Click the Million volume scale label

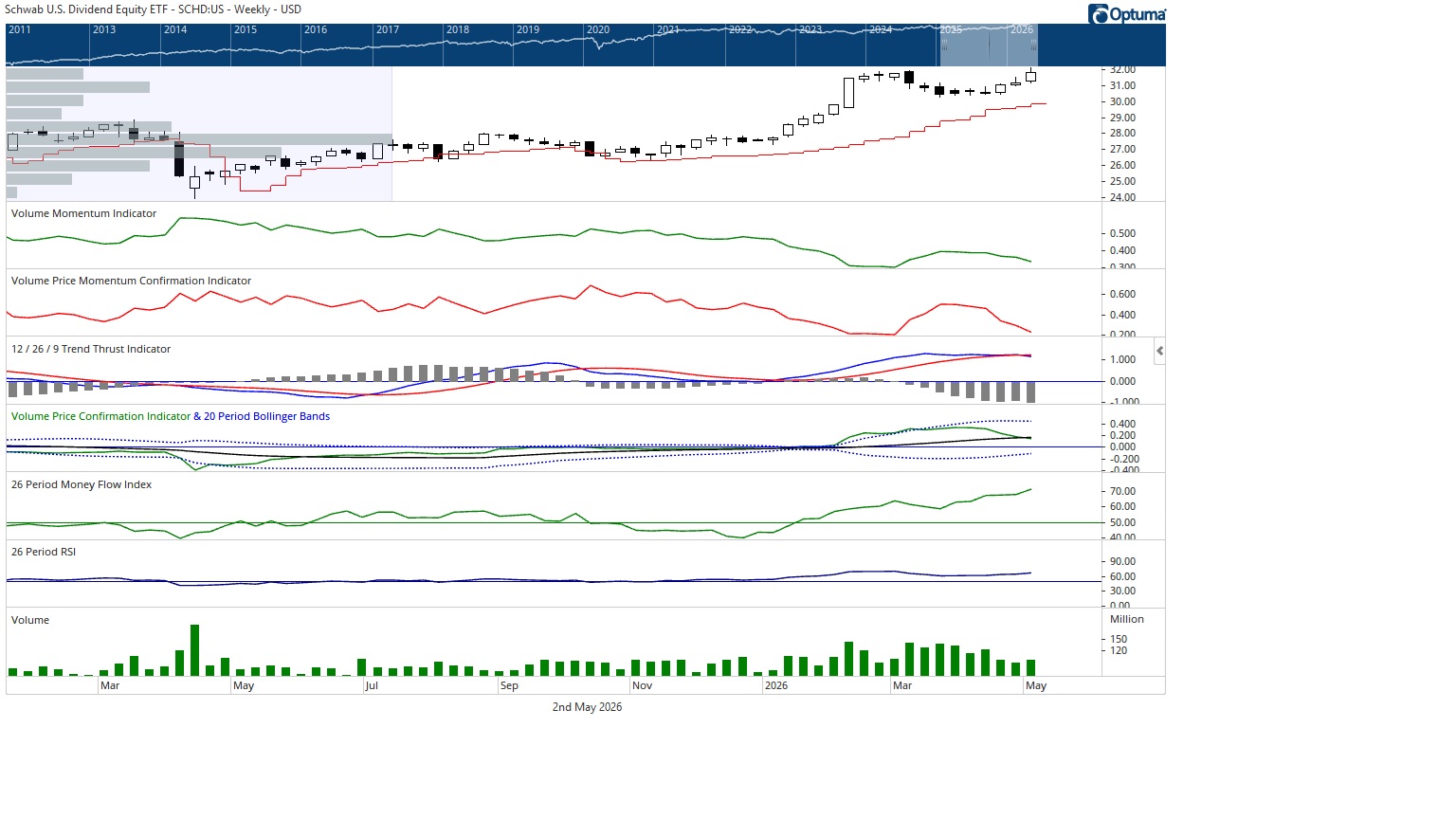[1127, 619]
